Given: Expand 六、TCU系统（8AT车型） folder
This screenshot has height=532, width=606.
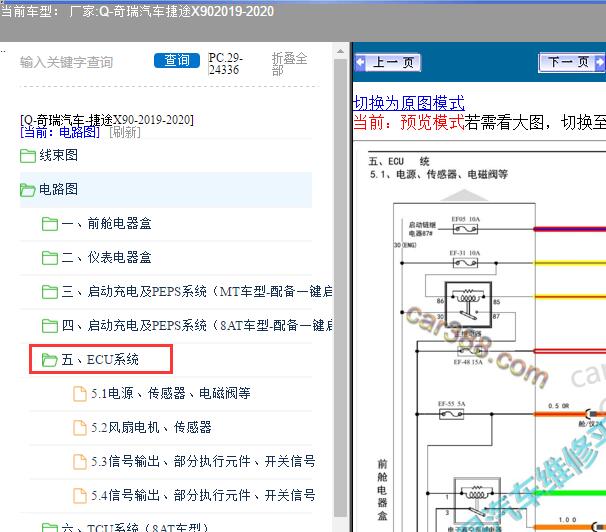Looking at the screenshot, I should (134, 528).
